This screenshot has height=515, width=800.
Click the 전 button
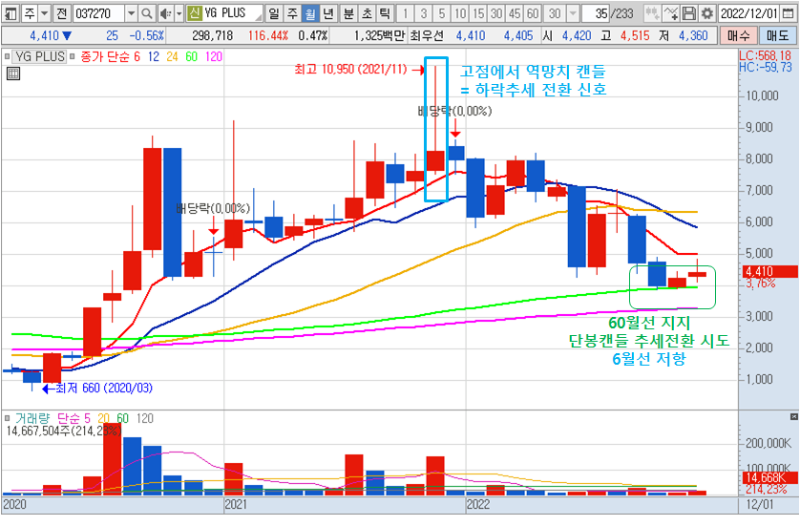click(x=62, y=13)
